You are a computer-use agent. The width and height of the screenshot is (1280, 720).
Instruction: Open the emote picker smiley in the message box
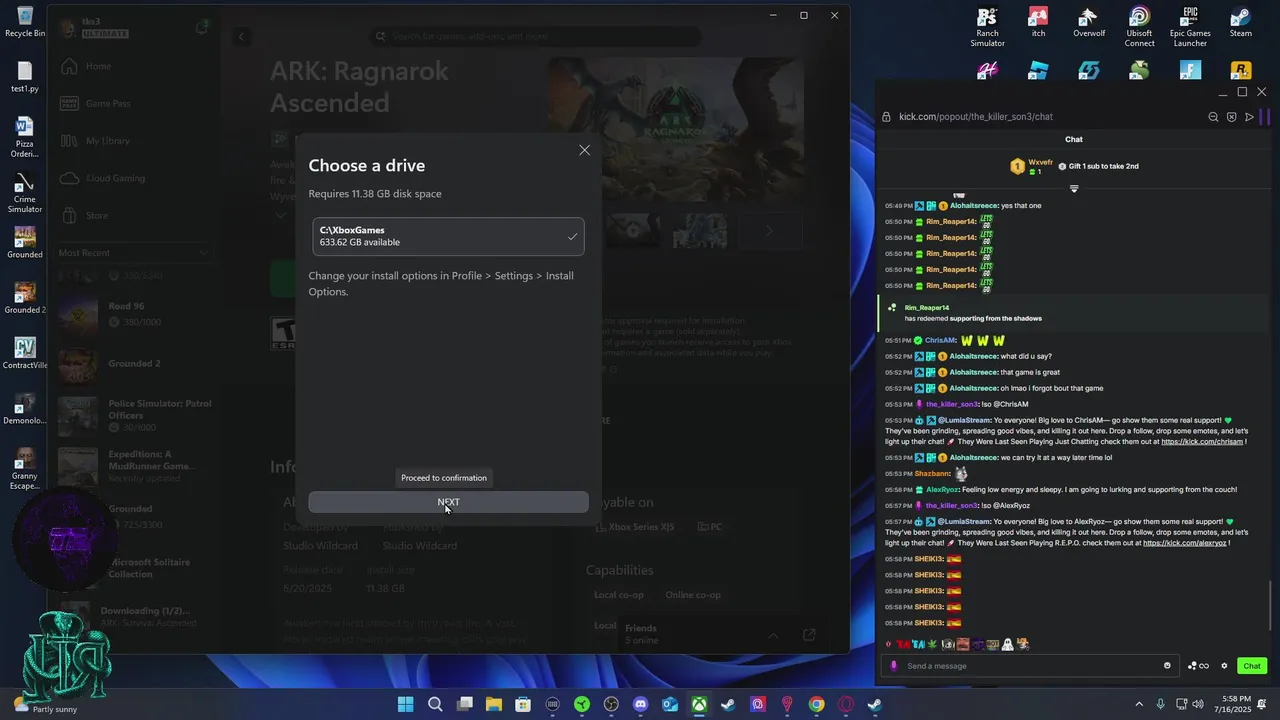point(1167,666)
